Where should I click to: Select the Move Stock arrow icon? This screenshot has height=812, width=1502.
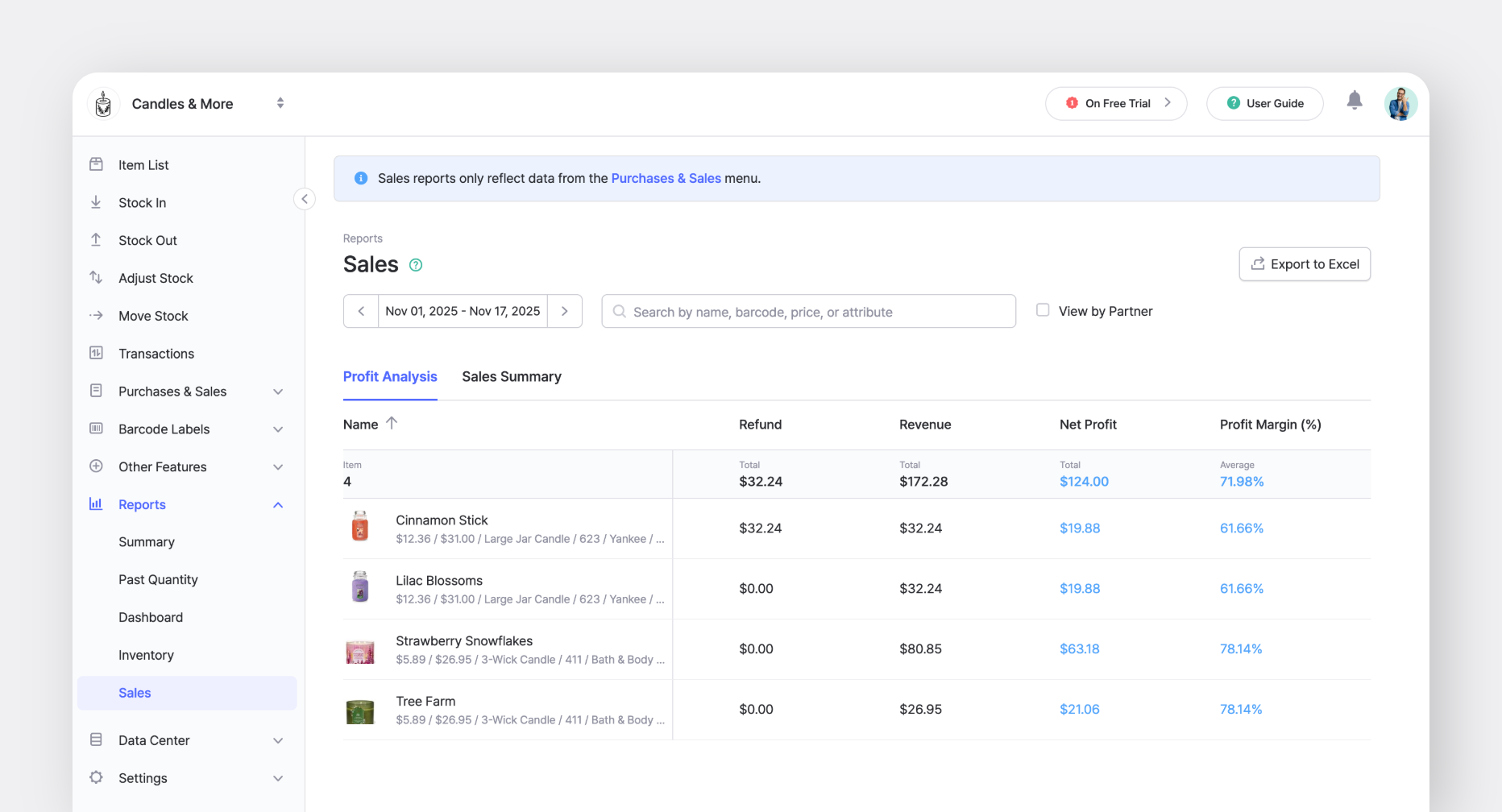(x=97, y=316)
